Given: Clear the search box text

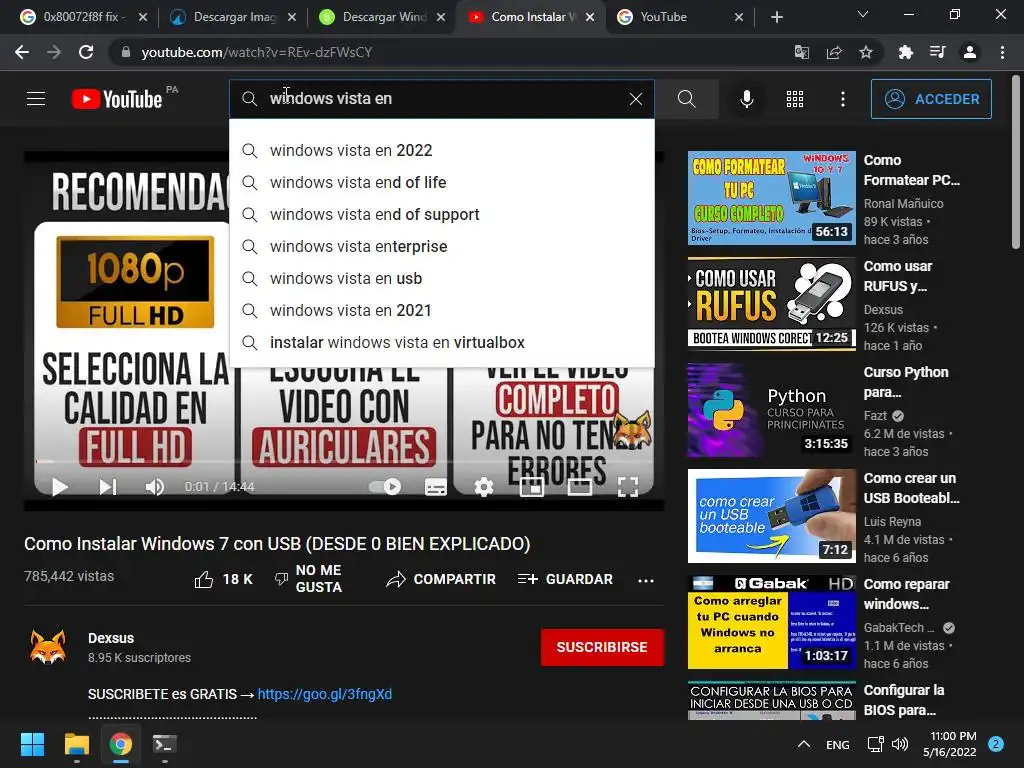Looking at the screenshot, I should tap(635, 99).
